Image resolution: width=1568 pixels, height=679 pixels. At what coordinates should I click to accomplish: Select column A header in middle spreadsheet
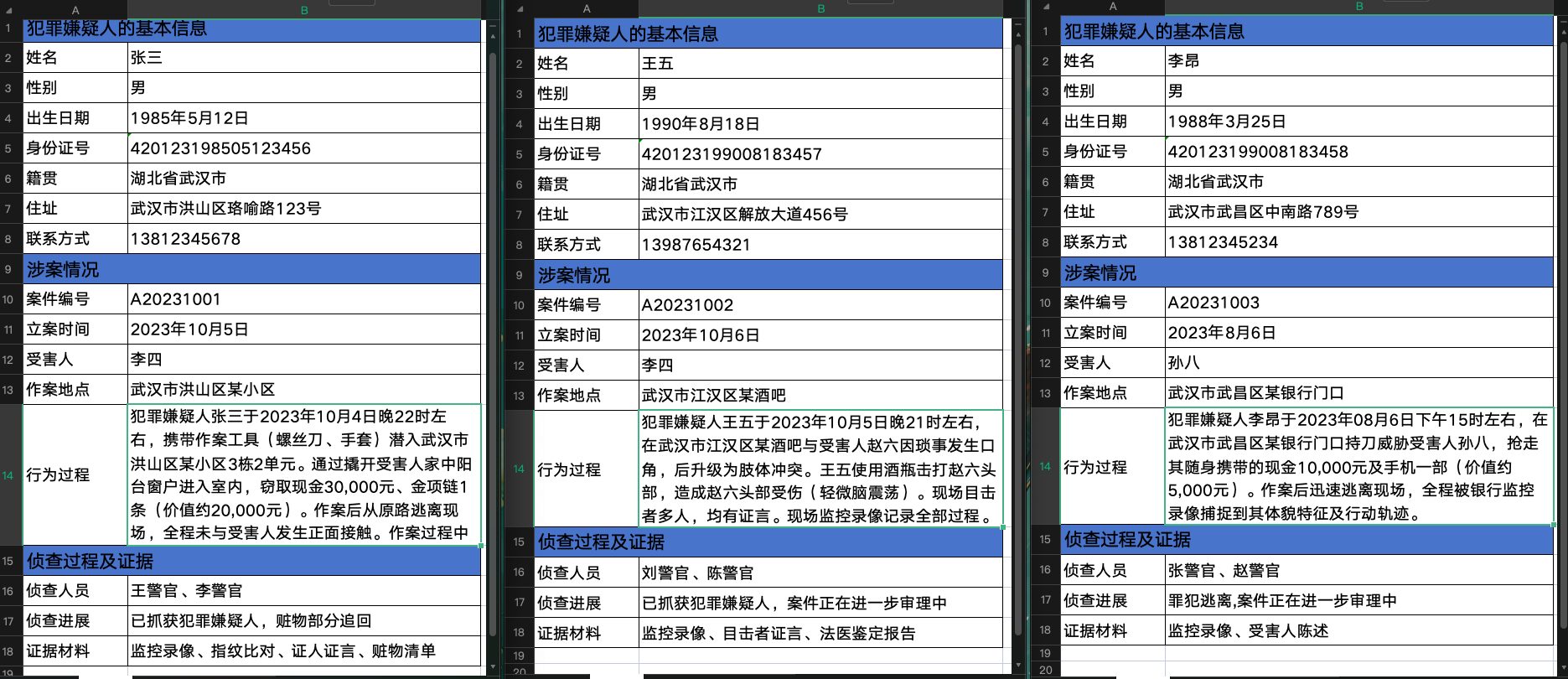point(587,8)
